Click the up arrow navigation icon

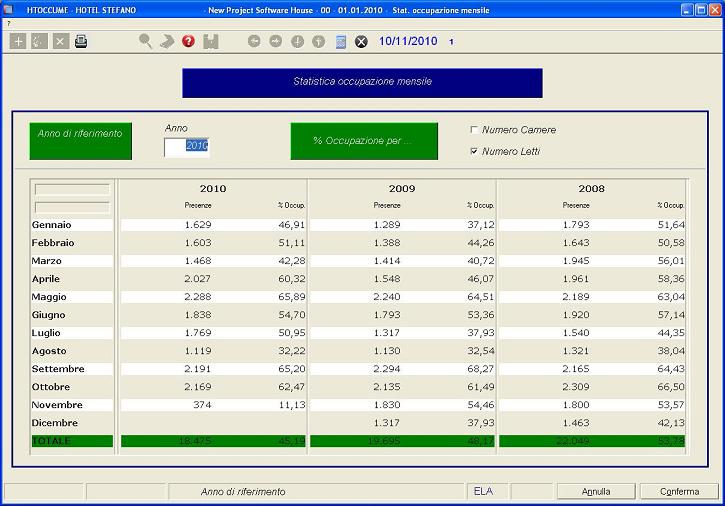click(x=319, y=41)
